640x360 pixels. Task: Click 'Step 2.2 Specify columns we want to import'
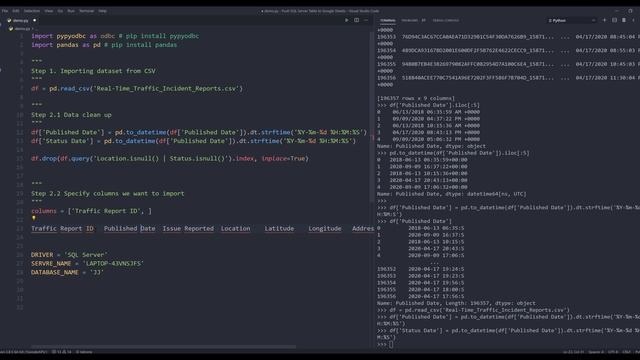point(108,194)
